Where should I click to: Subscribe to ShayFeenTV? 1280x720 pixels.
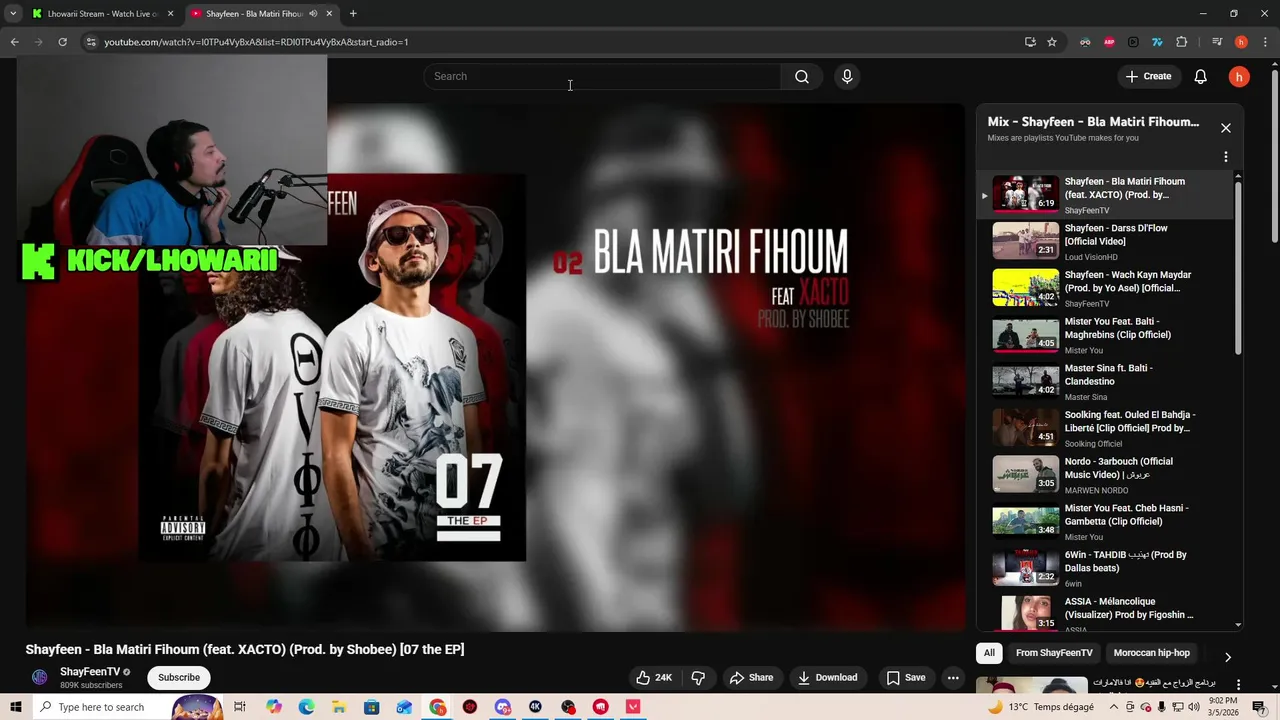click(x=179, y=678)
